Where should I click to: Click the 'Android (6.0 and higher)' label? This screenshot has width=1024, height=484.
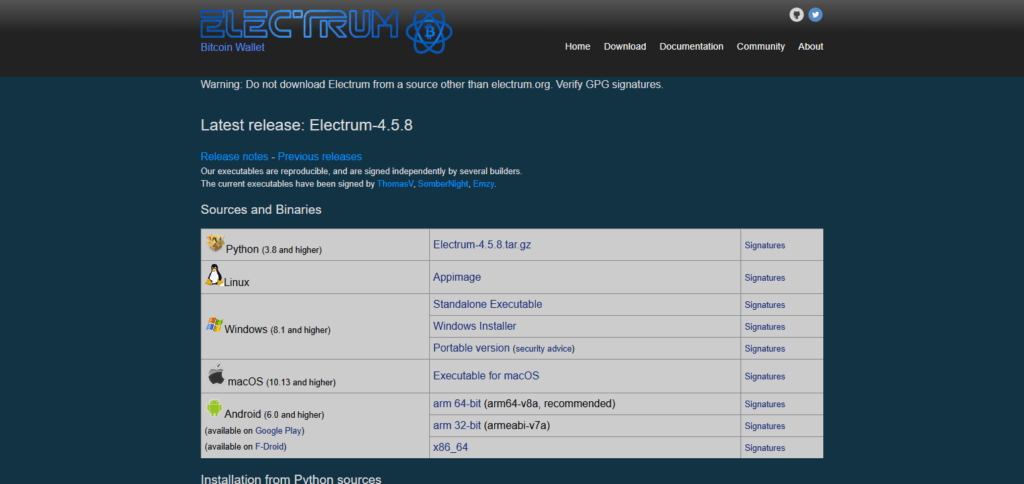click(x=274, y=414)
